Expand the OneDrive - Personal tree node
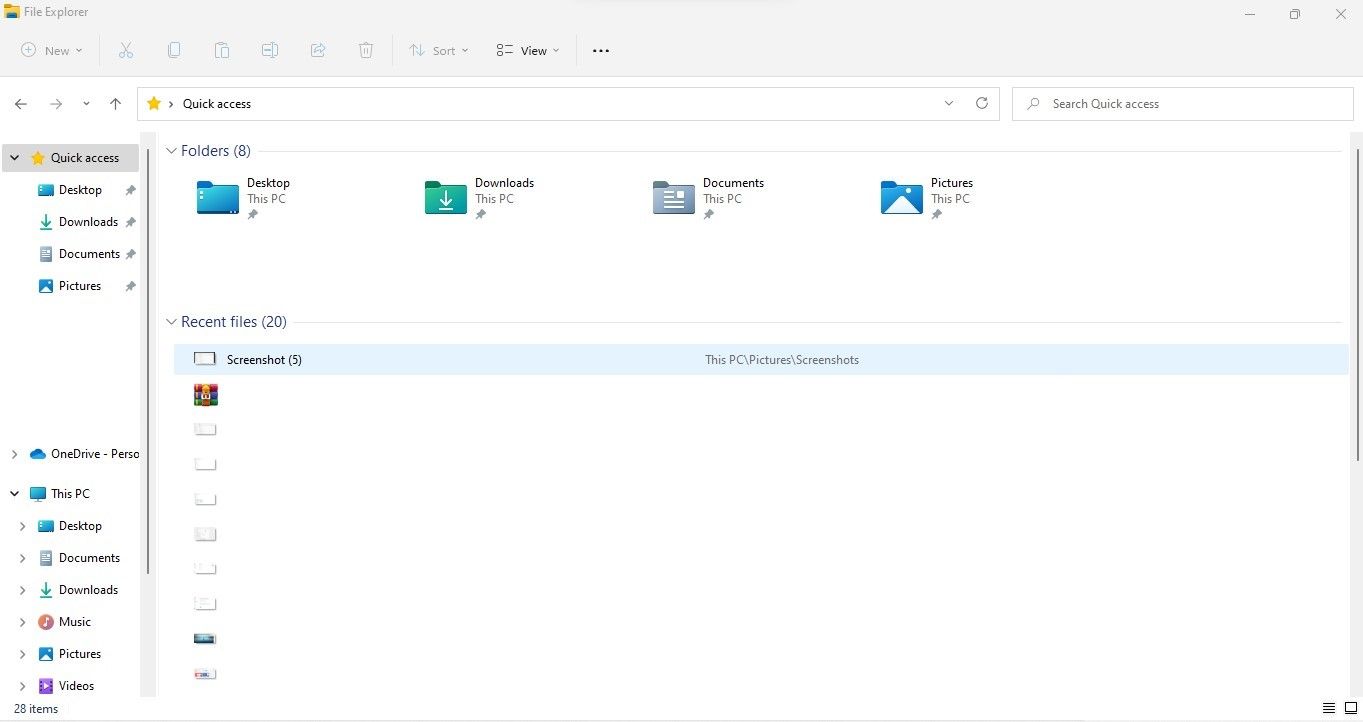 14,454
